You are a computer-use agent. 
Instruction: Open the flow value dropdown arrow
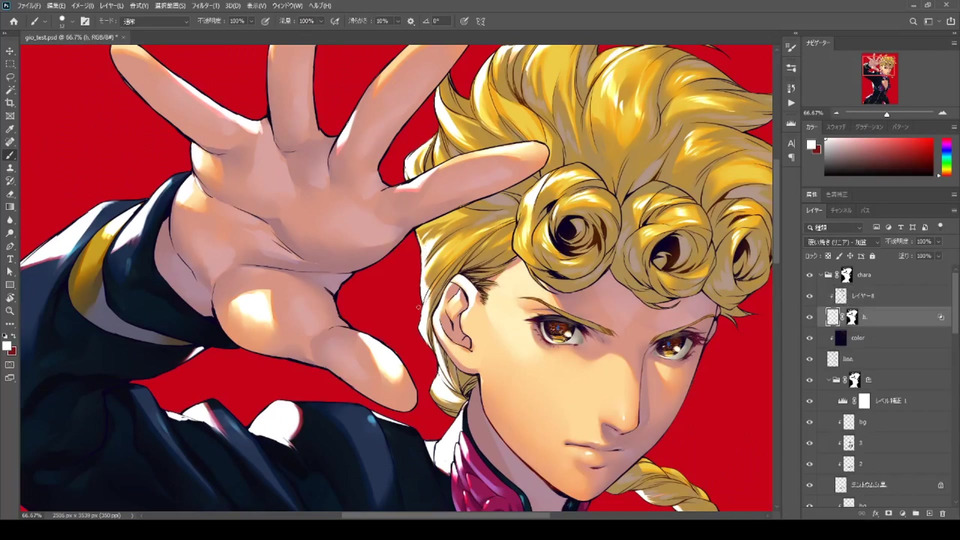pos(321,21)
